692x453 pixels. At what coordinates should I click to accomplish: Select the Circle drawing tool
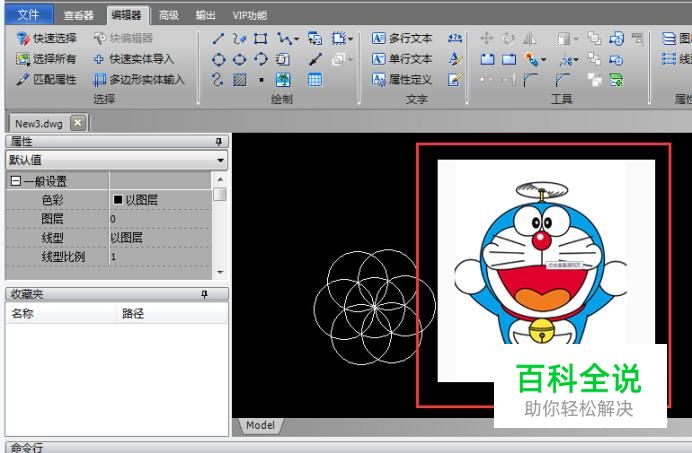pos(218,59)
